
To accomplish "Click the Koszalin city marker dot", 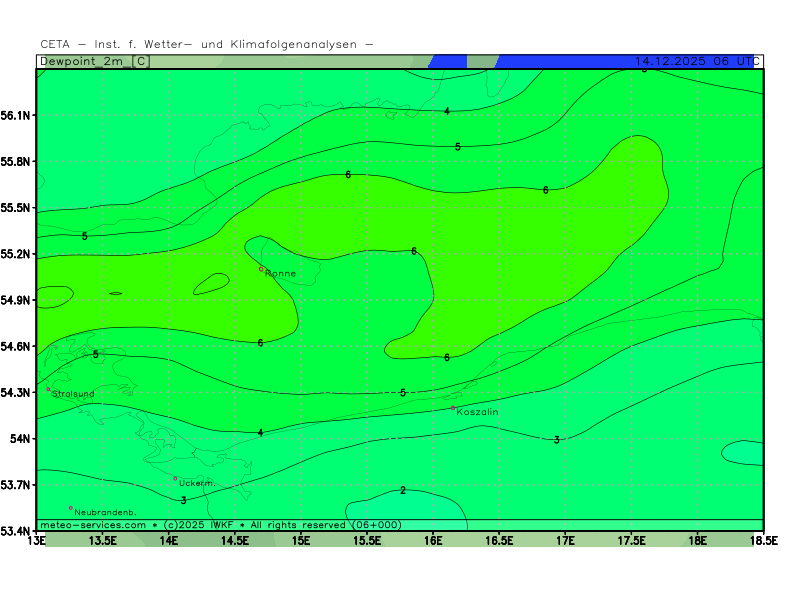I will pyautogui.click(x=453, y=408).
